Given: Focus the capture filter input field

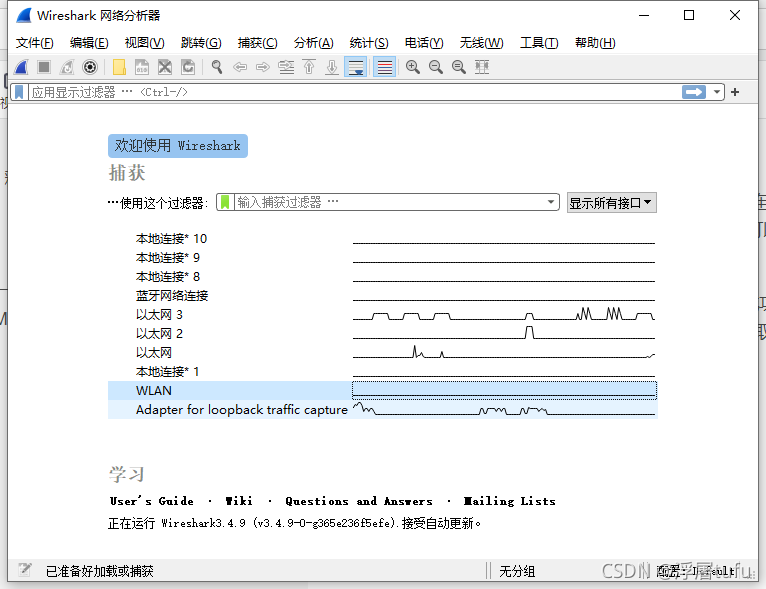Looking at the screenshot, I should (x=389, y=202).
